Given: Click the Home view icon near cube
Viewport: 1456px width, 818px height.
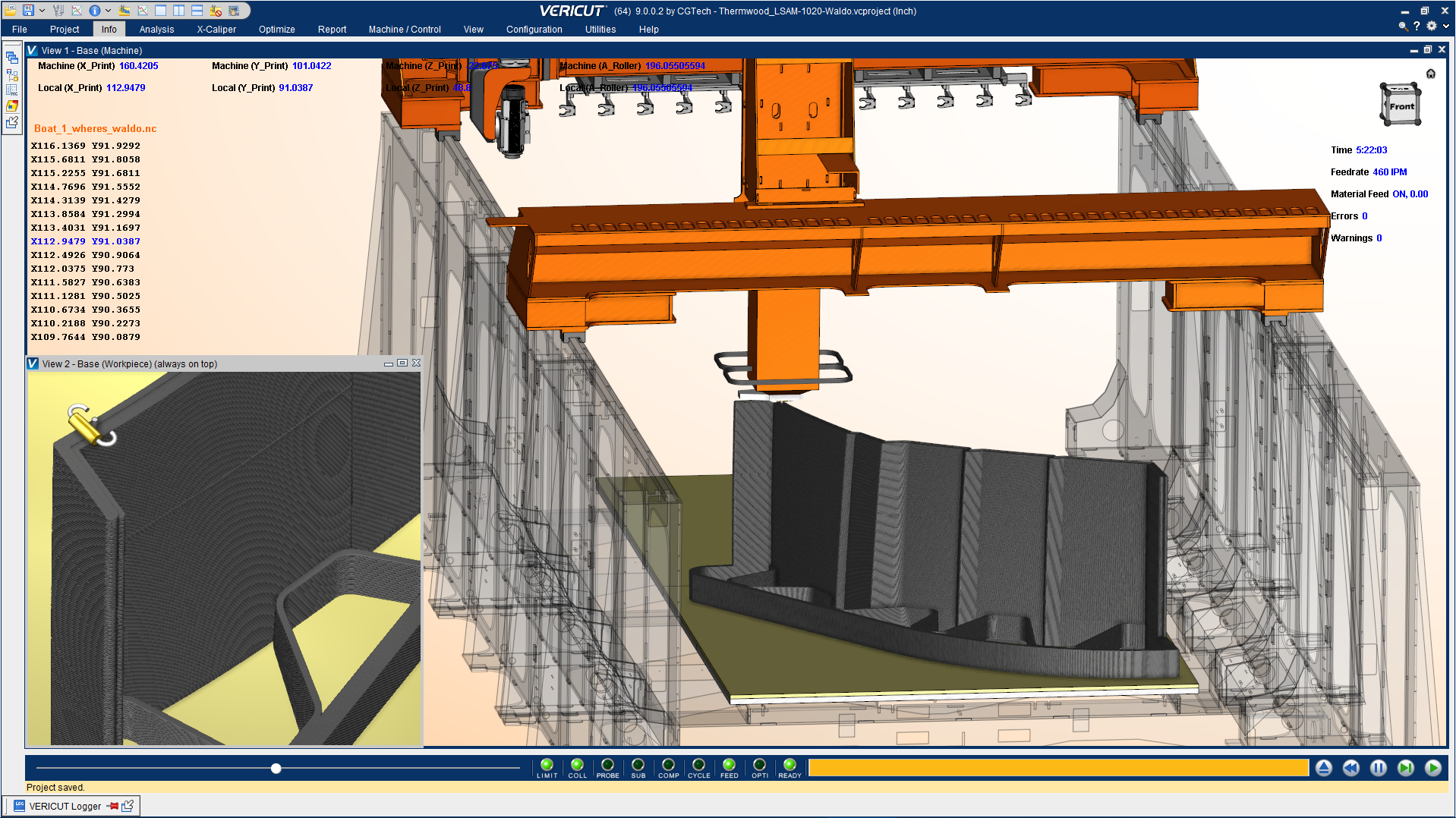Looking at the screenshot, I should pyautogui.click(x=1430, y=74).
